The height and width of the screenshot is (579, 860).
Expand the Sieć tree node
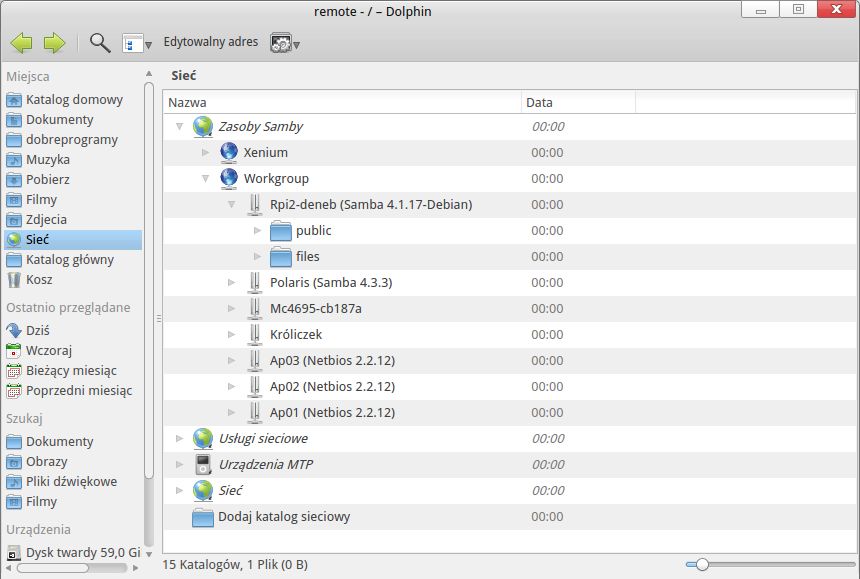pos(179,491)
